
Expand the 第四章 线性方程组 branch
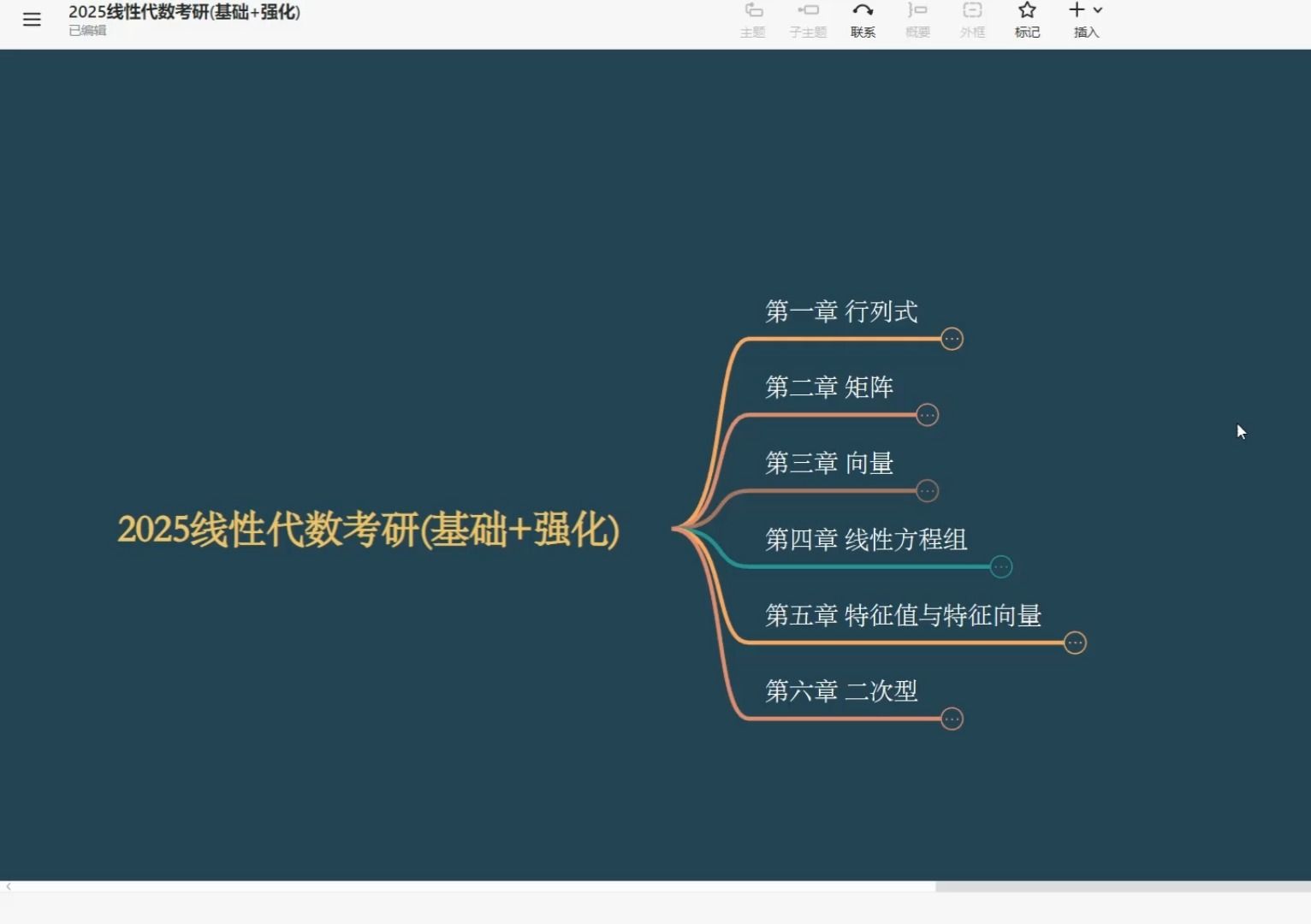(1000, 566)
